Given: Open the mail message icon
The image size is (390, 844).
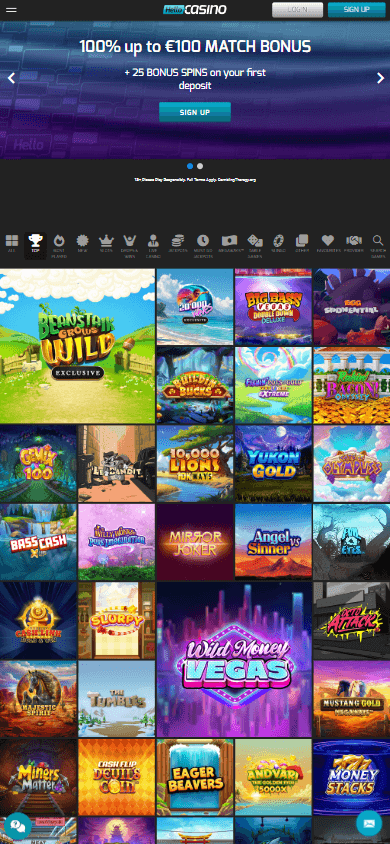Looking at the screenshot, I should tap(369, 824).
